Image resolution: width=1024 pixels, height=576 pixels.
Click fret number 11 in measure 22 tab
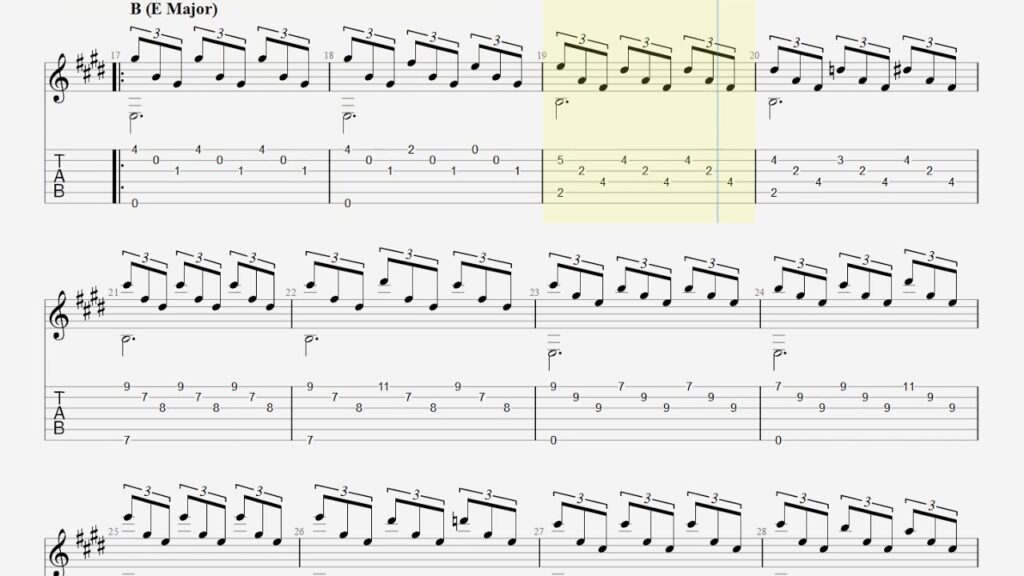click(383, 387)
